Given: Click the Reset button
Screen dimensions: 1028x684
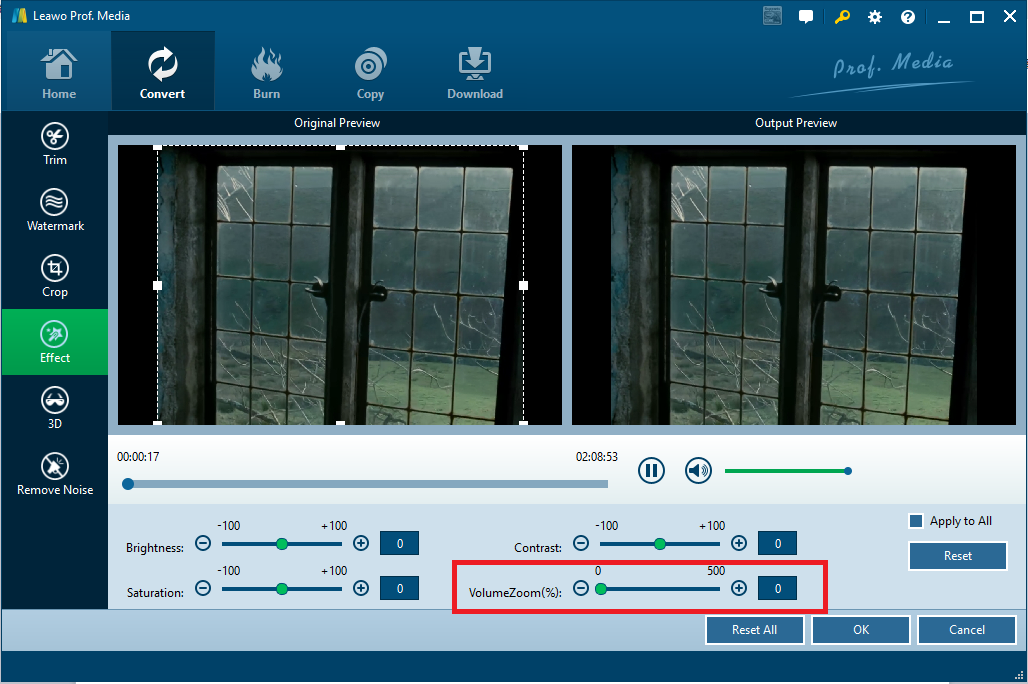Looking at the screenshot, I should tap(957, 555).
